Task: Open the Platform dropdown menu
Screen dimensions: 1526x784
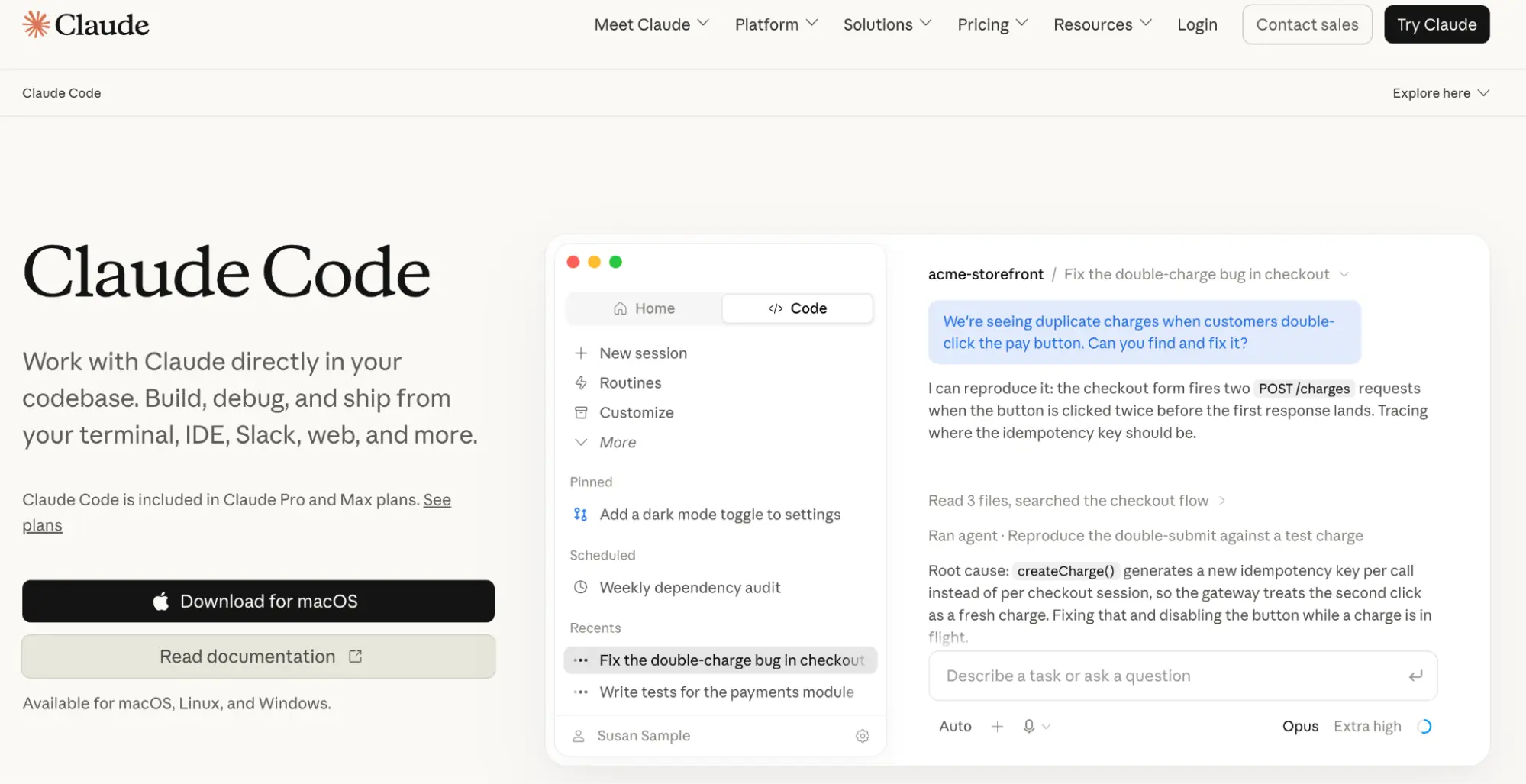Action: point(776,24)
